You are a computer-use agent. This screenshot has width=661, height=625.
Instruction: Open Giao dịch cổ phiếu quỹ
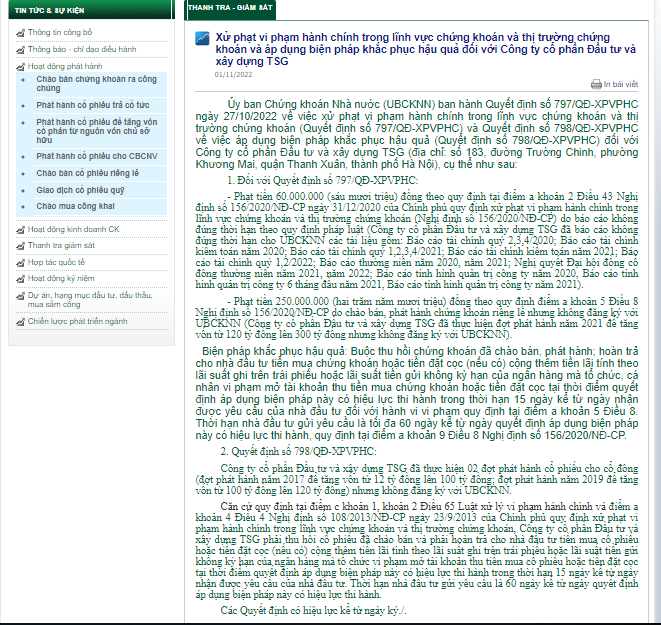pos(81,189)
